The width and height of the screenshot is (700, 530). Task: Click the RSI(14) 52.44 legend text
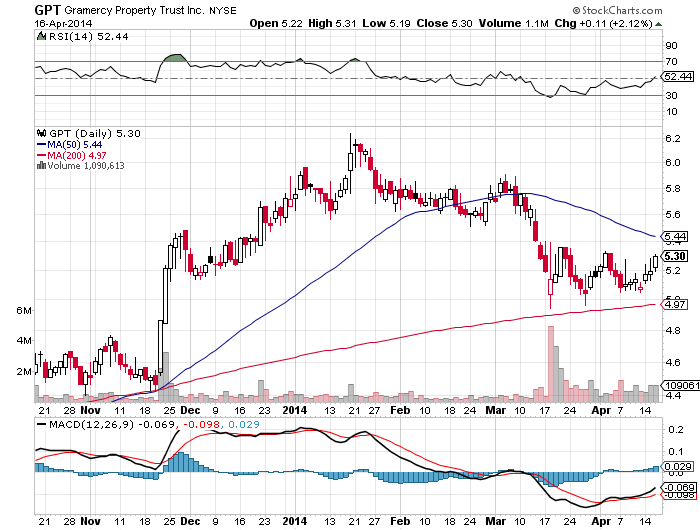click(88, 36)
